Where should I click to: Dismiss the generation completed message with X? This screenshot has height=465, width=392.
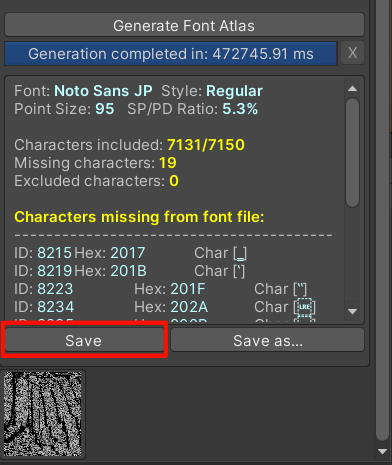coord(353,53)
